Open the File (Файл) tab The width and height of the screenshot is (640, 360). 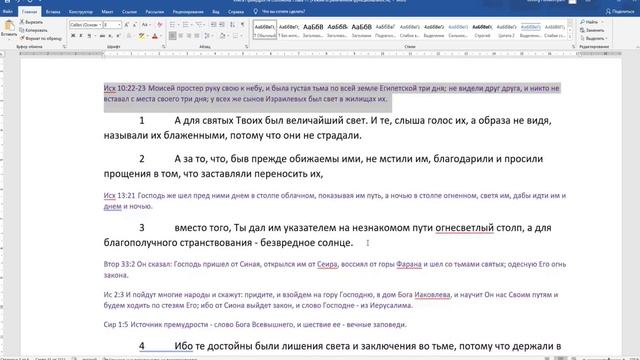tap(7, 11)
